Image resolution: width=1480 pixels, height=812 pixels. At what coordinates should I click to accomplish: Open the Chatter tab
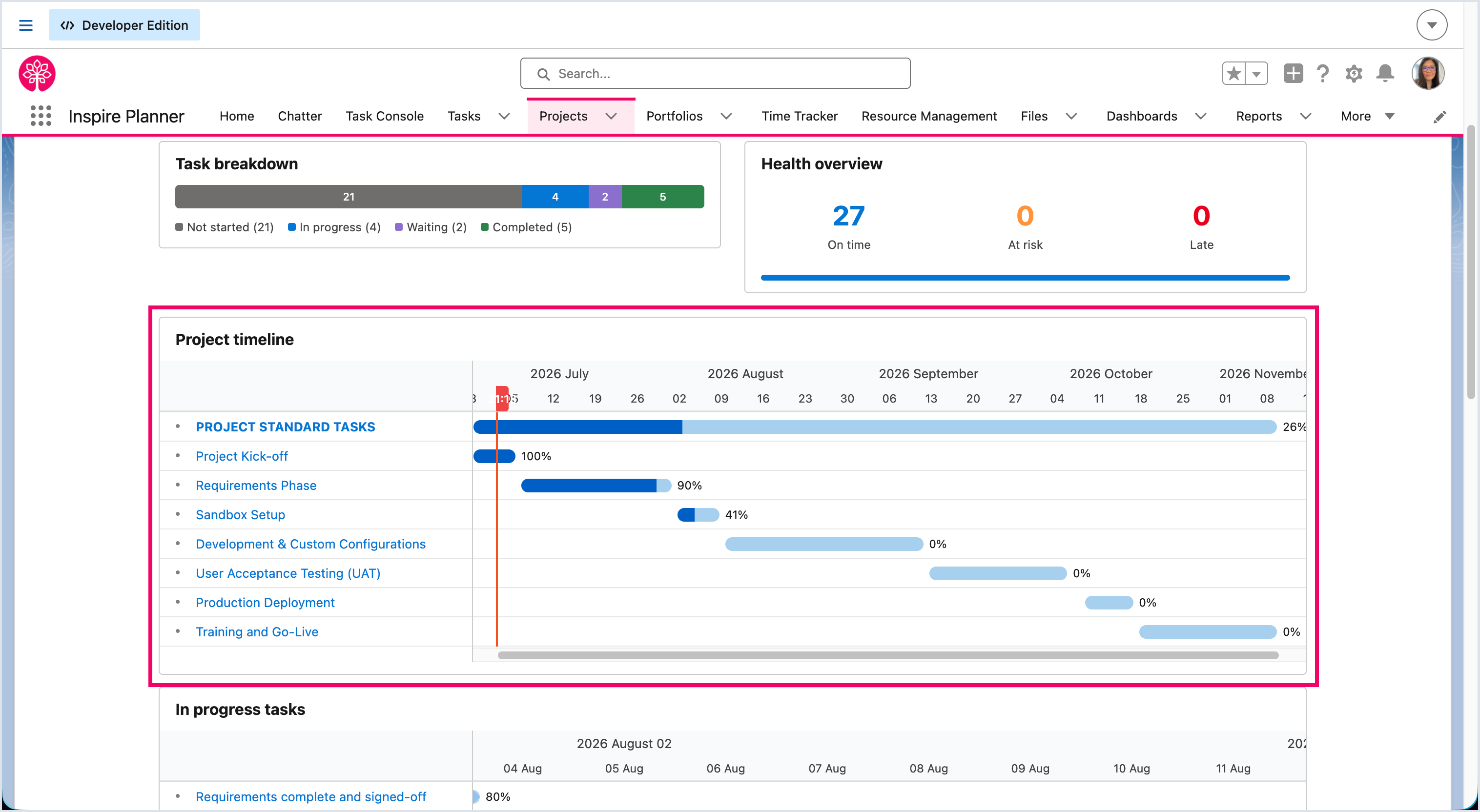tap(299, 116)
